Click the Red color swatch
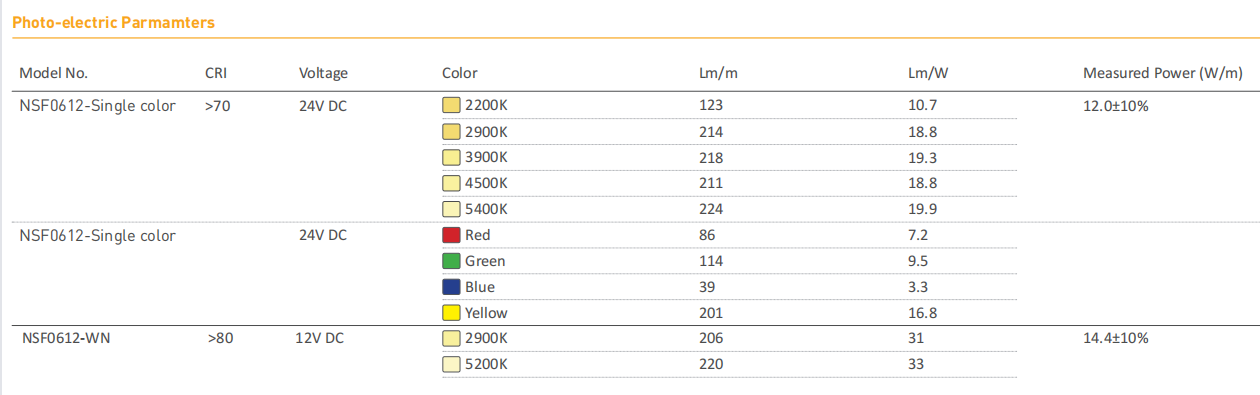 click(451, 235)
